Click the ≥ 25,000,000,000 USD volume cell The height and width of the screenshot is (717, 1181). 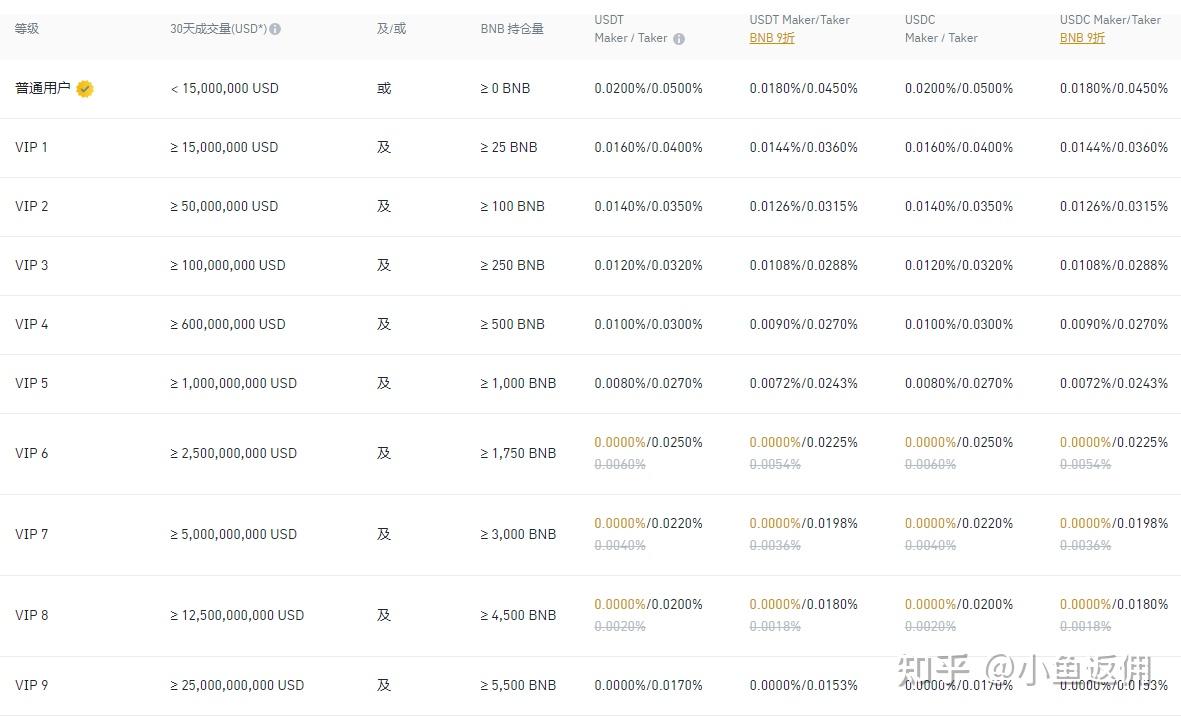click(x=237, y=685)
